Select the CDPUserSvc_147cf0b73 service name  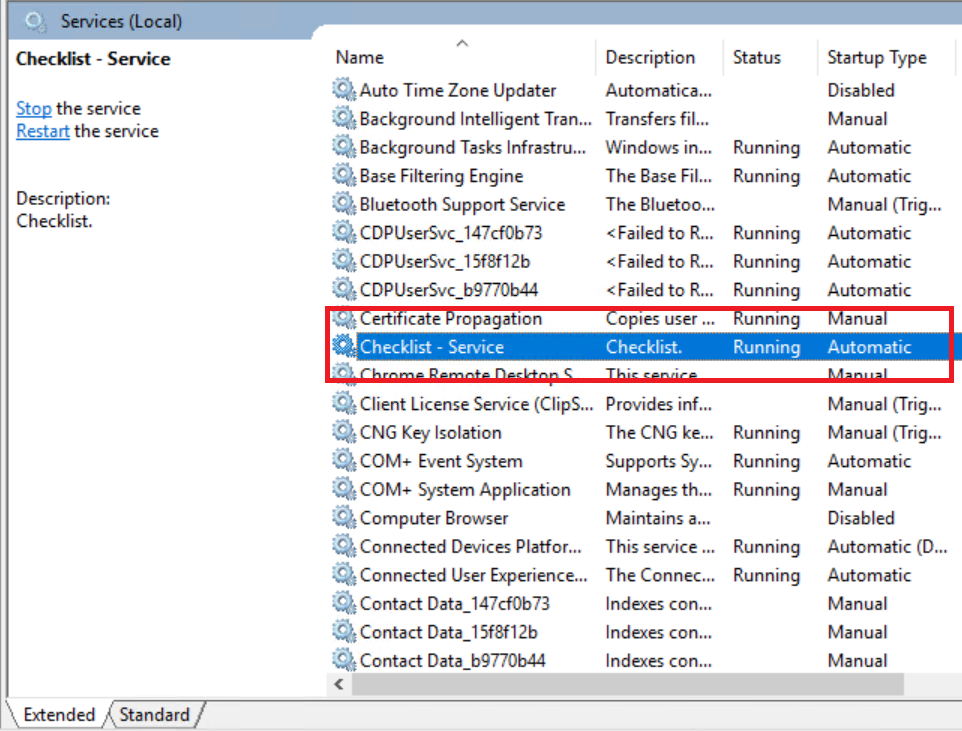pos(451,233)
